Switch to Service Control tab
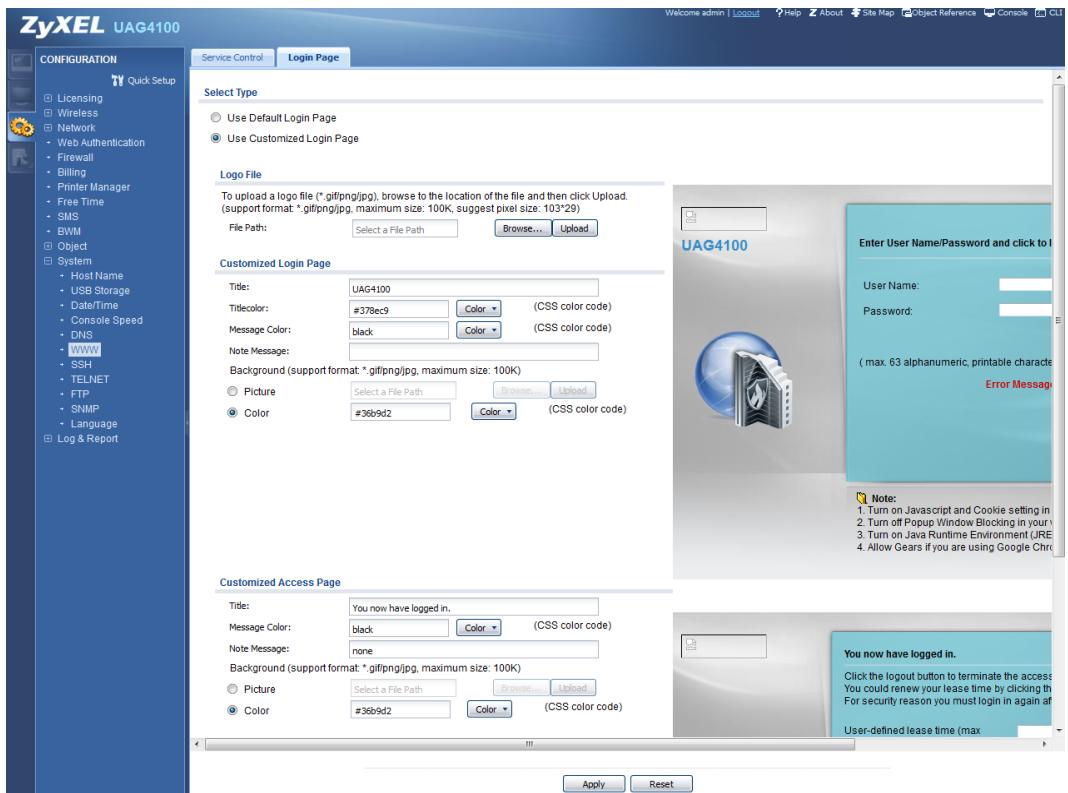Screen dimensions: 1068x793 click(232, 58)
